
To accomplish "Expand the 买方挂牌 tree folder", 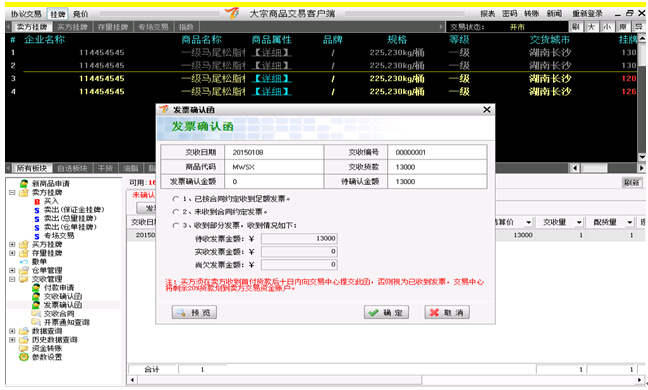I will pyautogui.click(x=12, y=245).
